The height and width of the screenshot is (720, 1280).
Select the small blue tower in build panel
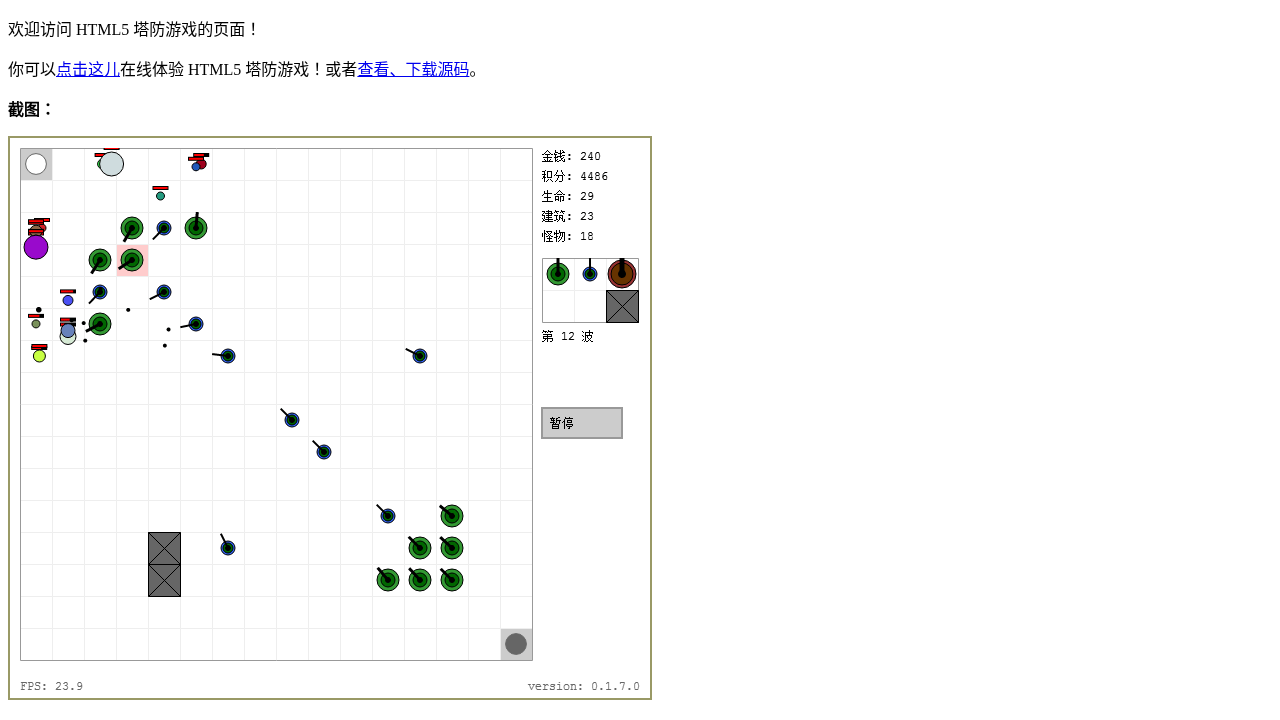(x=590, y=273)
